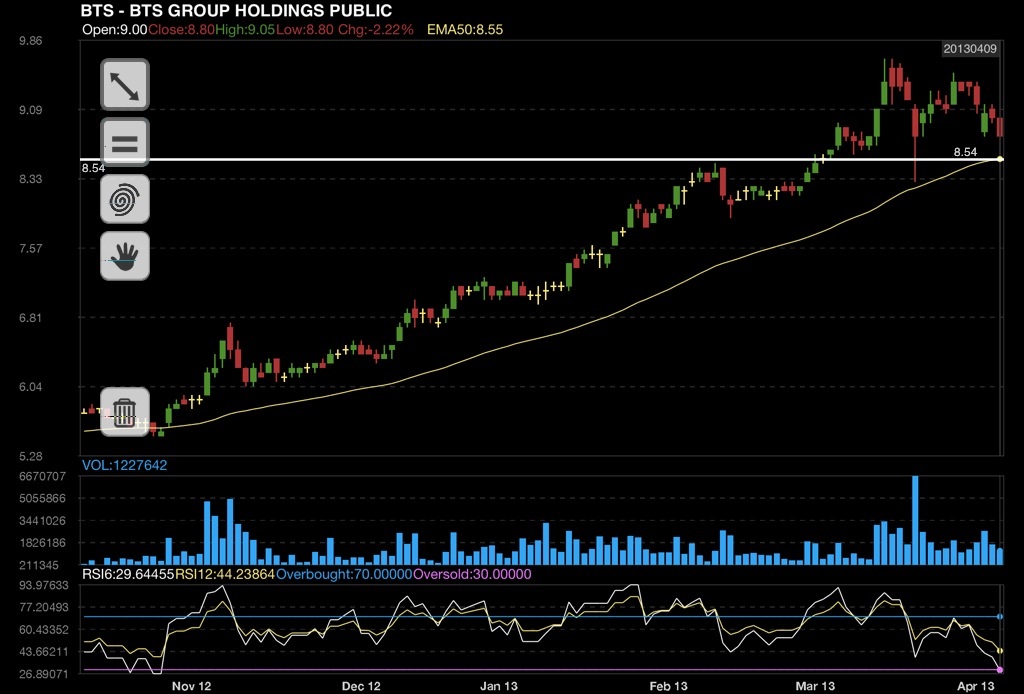Click the 6.81 price axis label
This screenshot has height=694, width=1024.
(31, 318)
